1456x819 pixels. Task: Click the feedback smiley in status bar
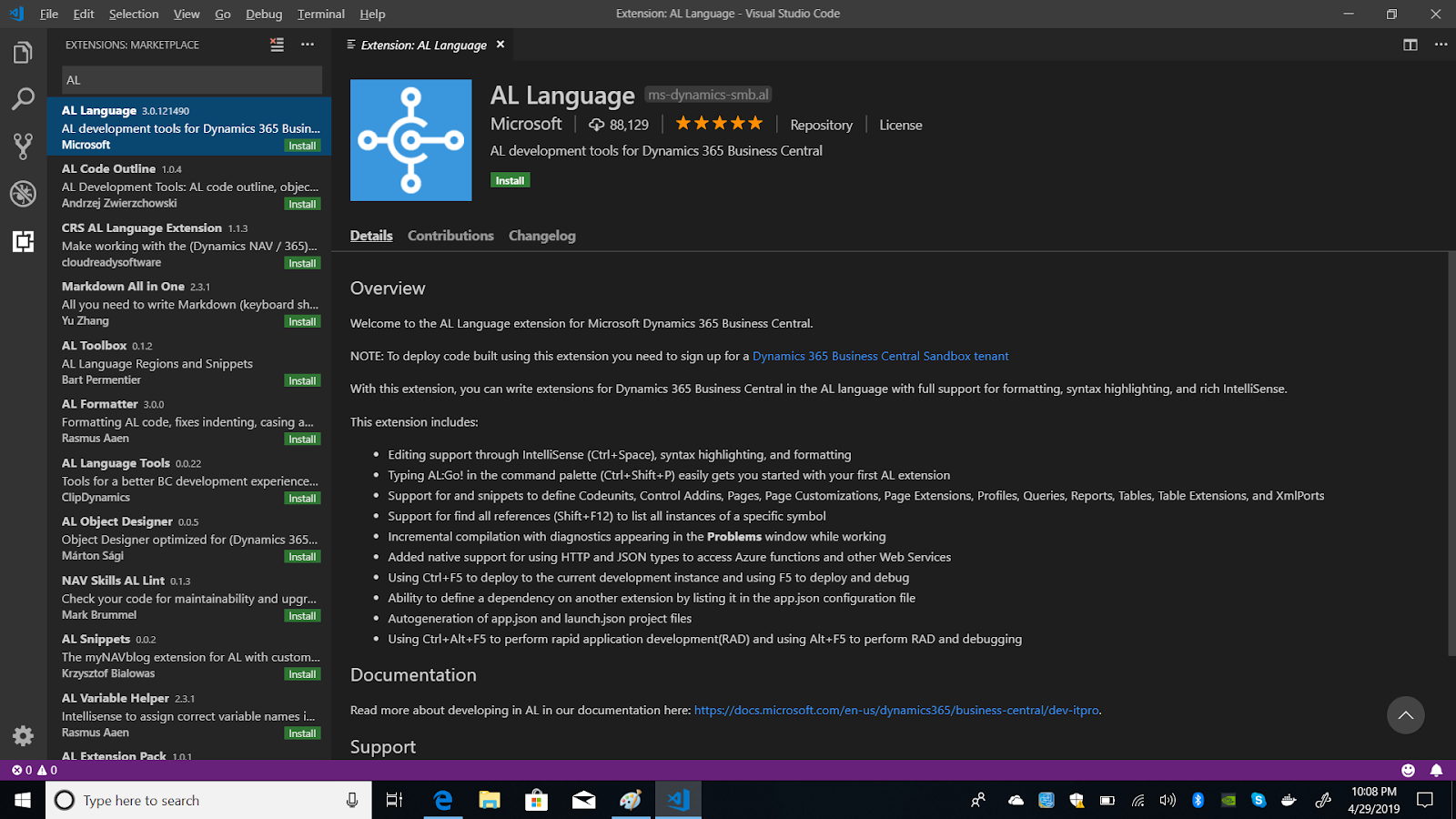(x=1408, y=770)
